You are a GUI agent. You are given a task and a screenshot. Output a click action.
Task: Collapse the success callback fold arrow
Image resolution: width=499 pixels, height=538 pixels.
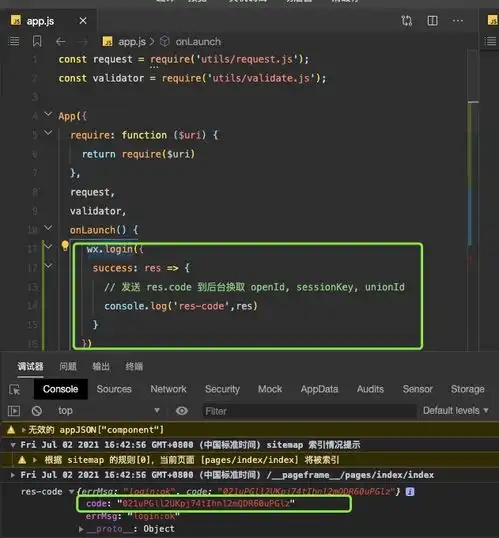coord(48,266)
